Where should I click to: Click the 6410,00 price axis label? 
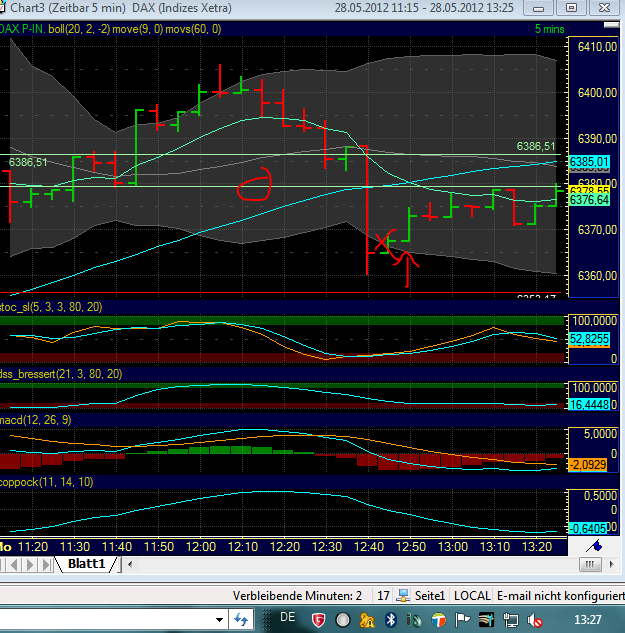[597, 47]
